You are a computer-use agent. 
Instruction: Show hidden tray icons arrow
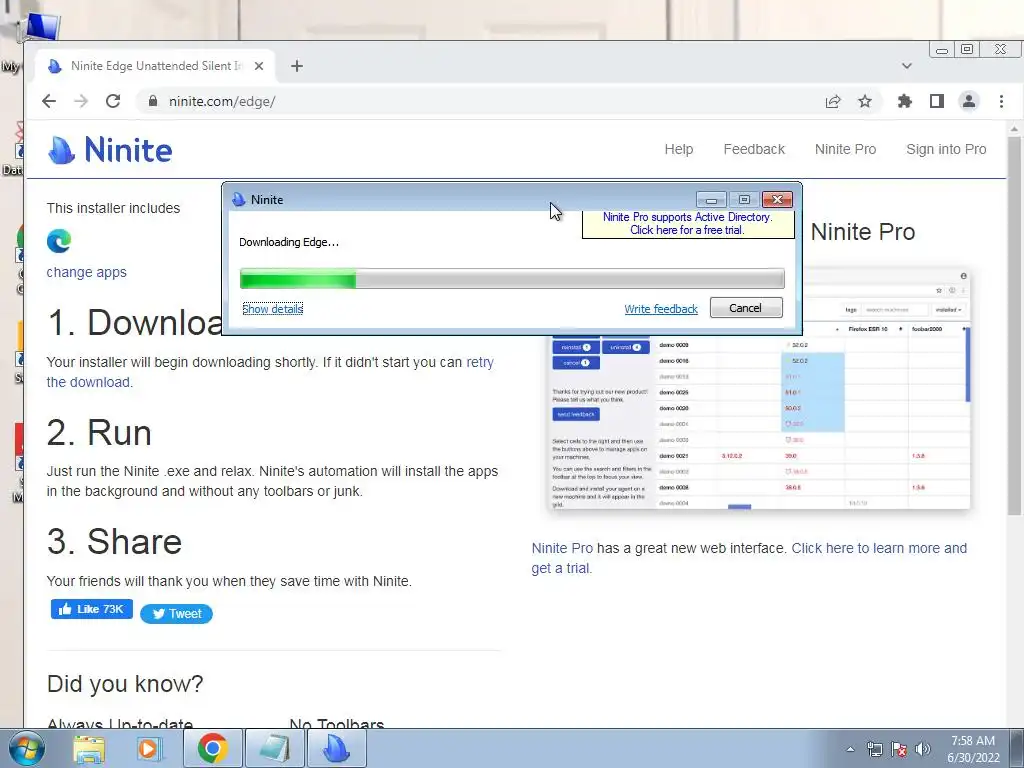tap(850, 750)
